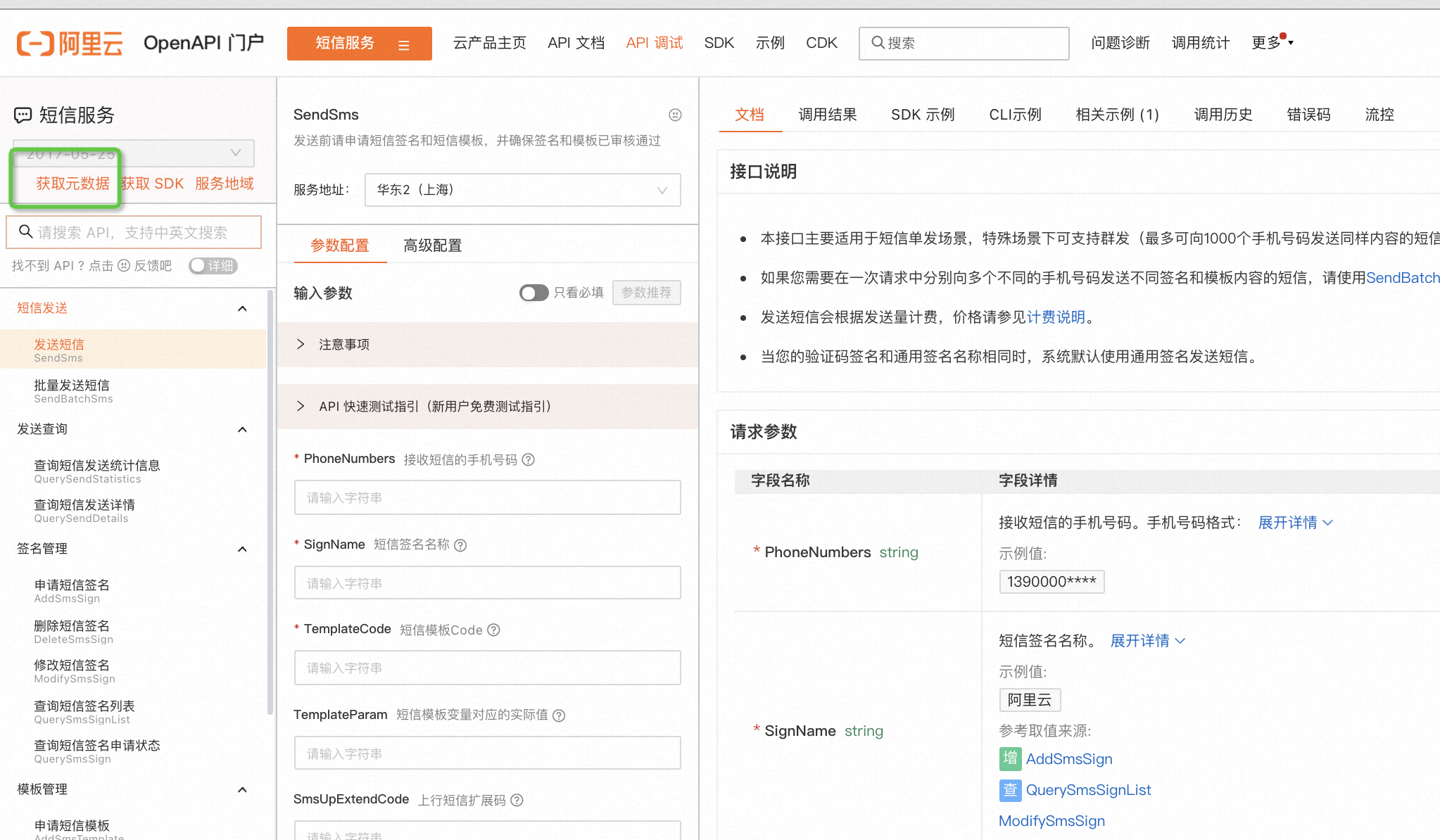Focus the TemplateParam input field

487,753
